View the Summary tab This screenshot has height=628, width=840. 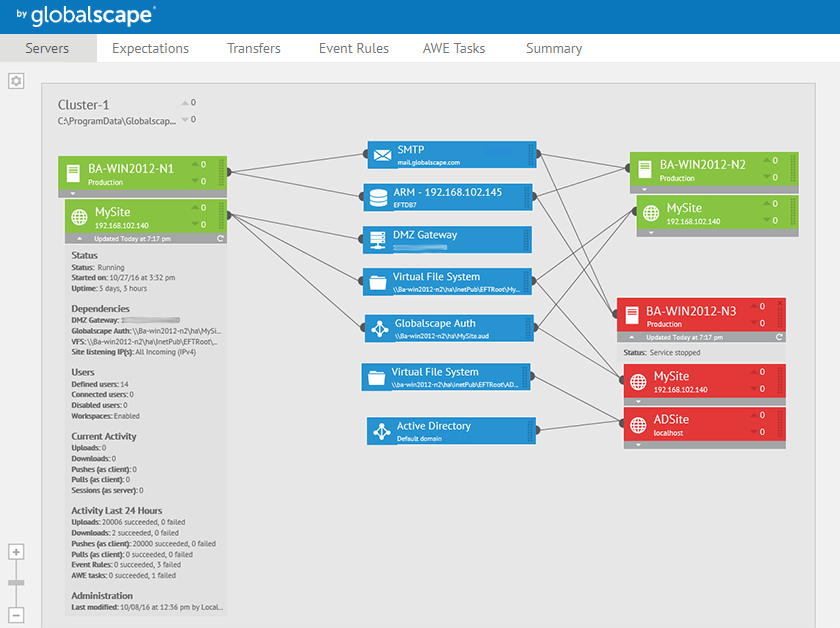554,48
